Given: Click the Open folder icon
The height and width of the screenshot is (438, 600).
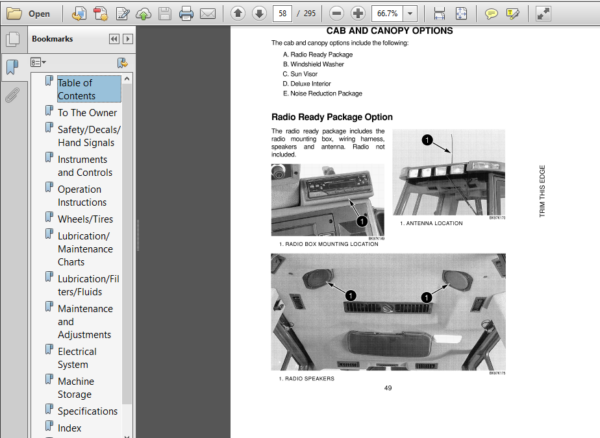Looking at the screenshot, I should point(14,14).
